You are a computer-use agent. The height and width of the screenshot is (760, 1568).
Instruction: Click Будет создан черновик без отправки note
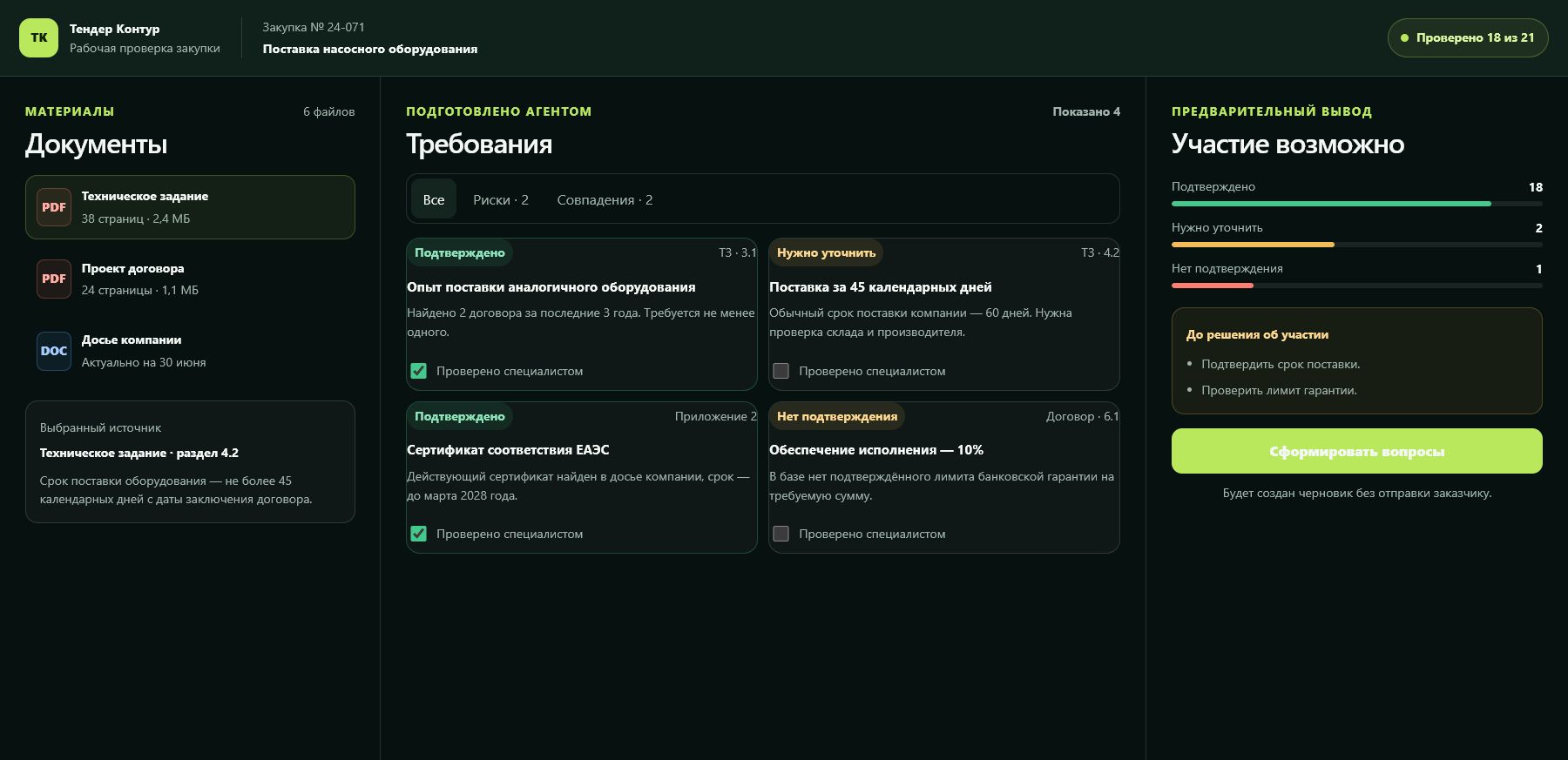tap(1357, 493)
